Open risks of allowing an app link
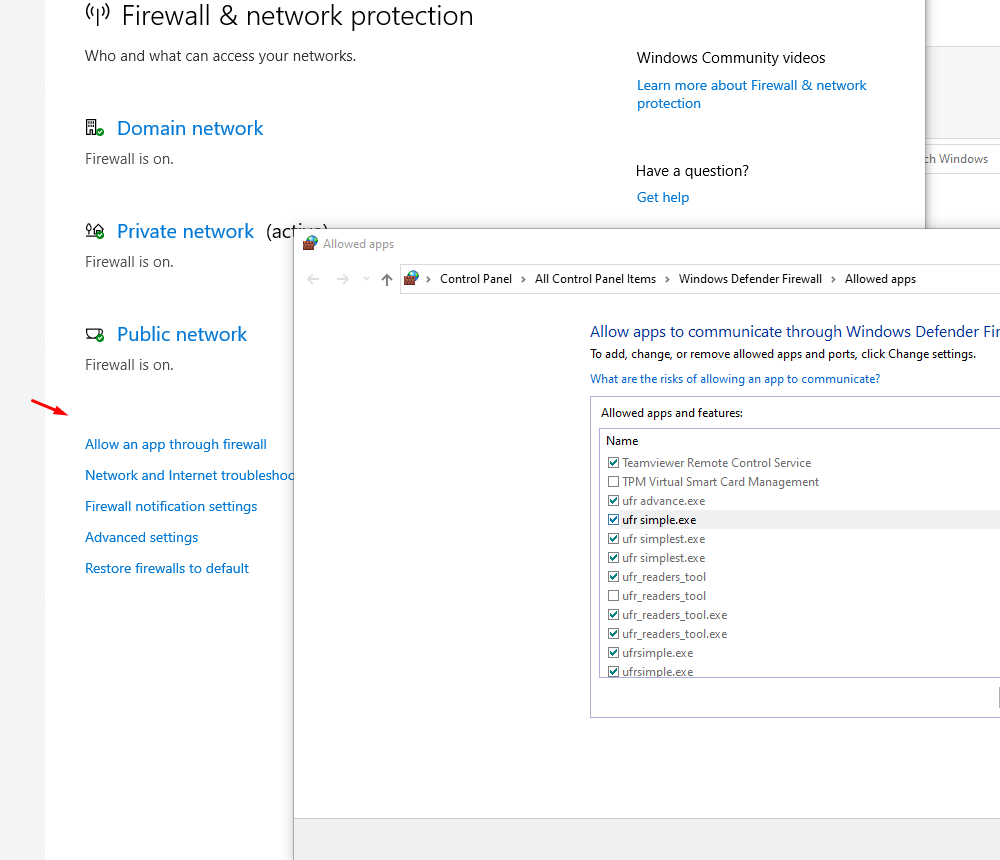 (735, 379)
